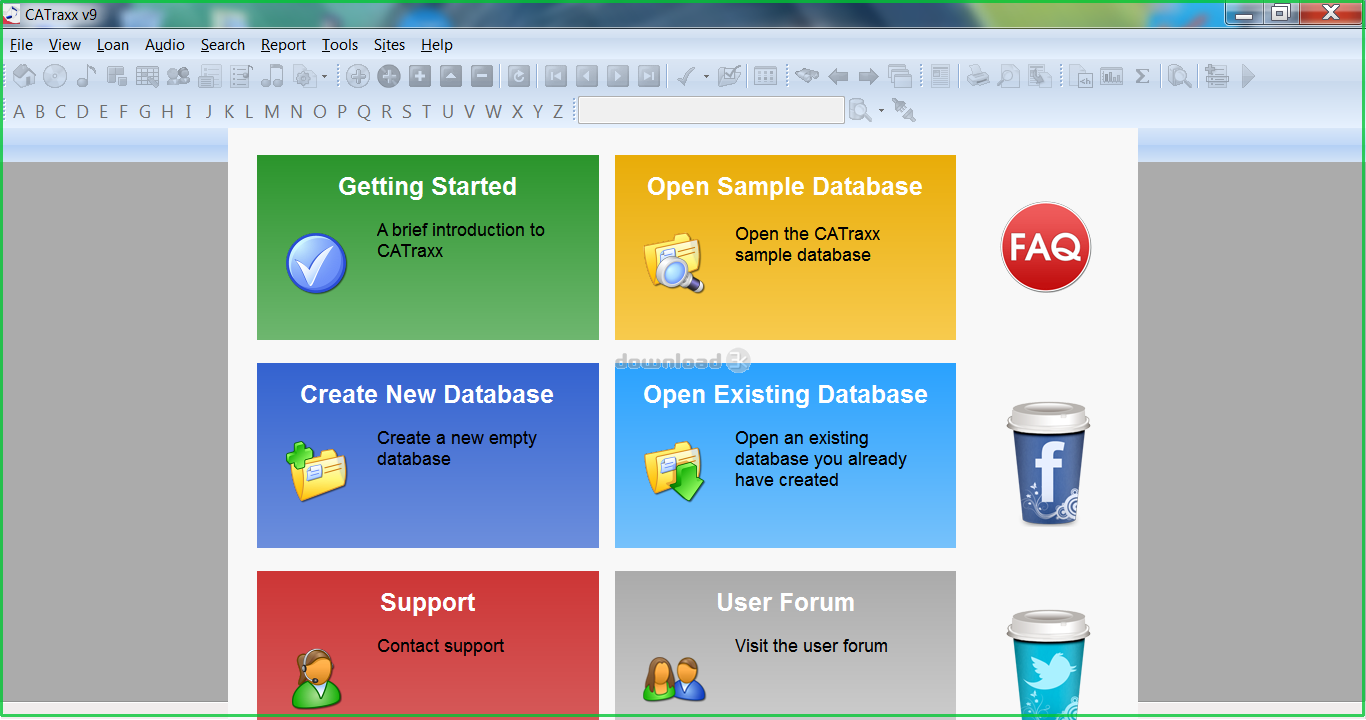1366x720 pixels.
Task: Open the Sites menu
Action: (x=390, y=45)
